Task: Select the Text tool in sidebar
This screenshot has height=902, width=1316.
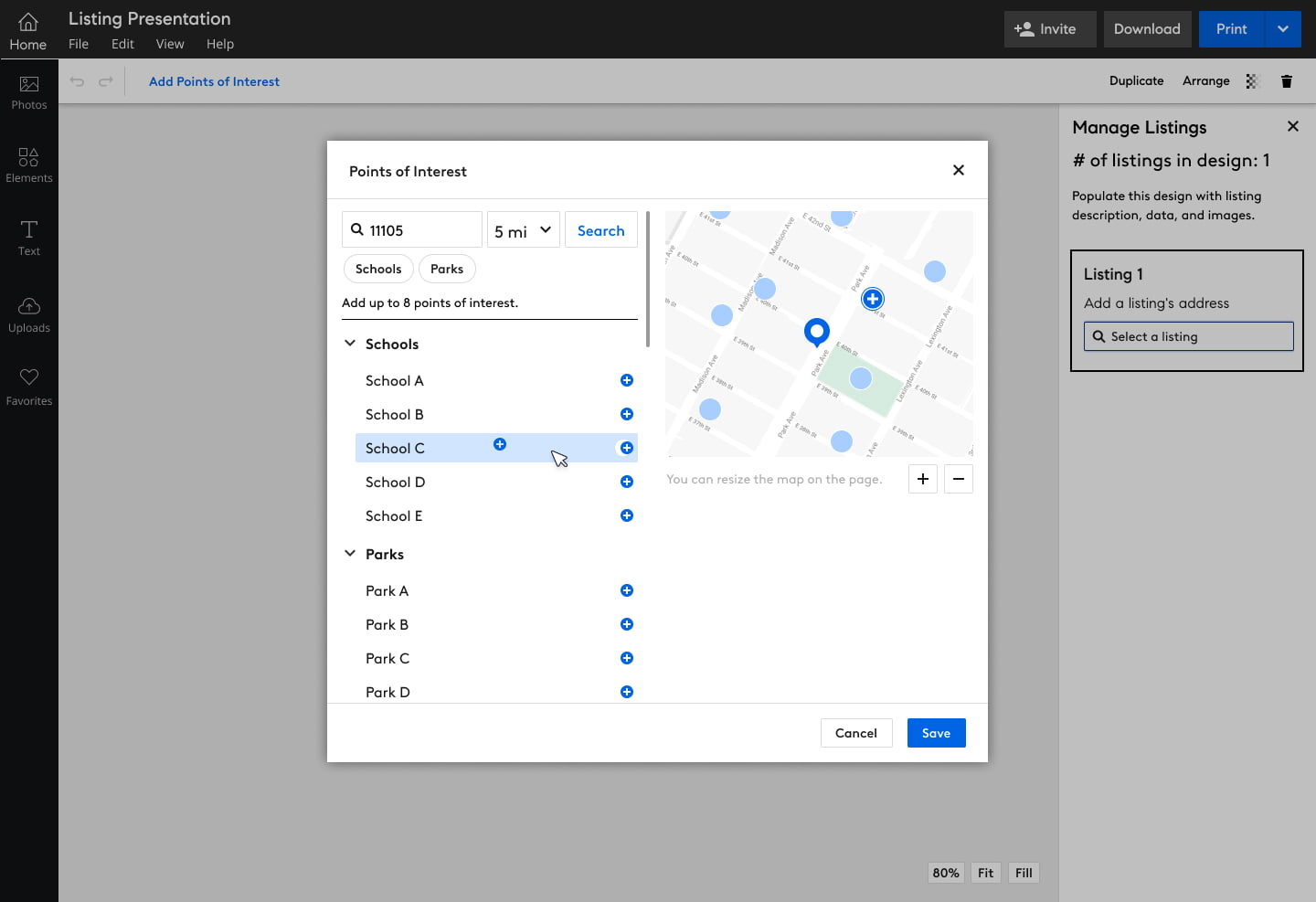Action: coord(29,239)
